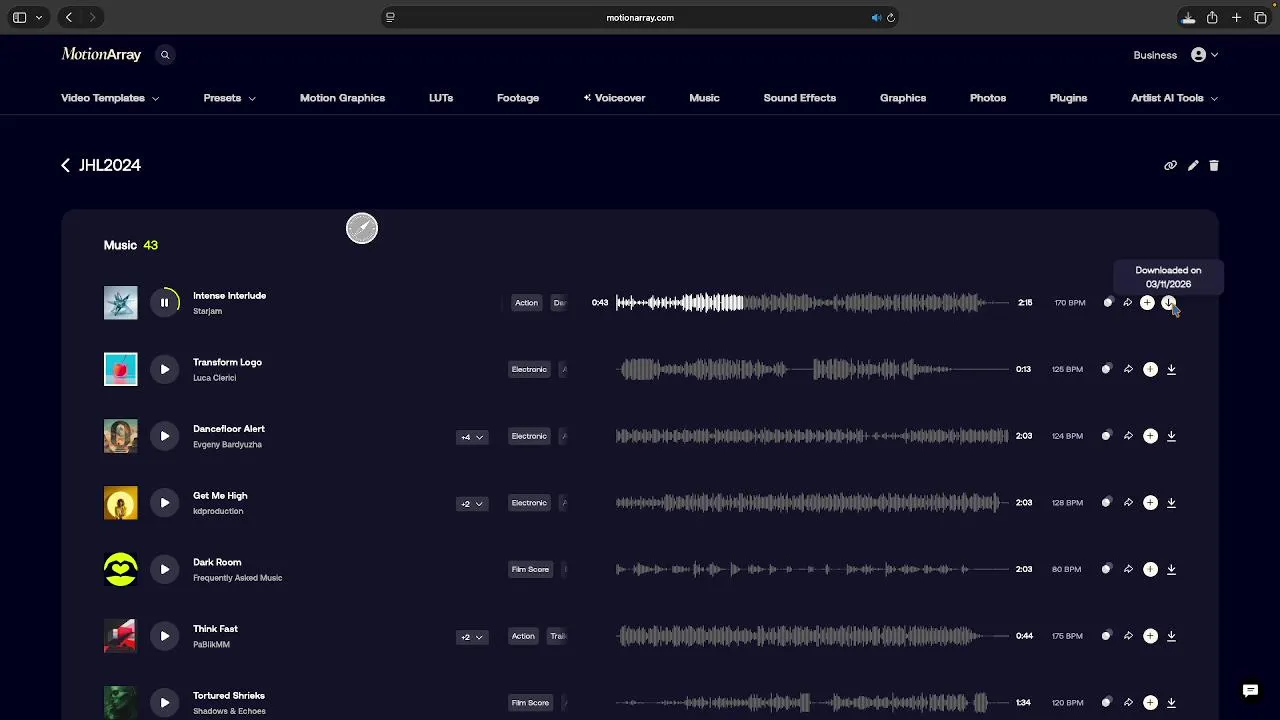
Task: Open the Voiceover category
Action: [x=614, y=98]
